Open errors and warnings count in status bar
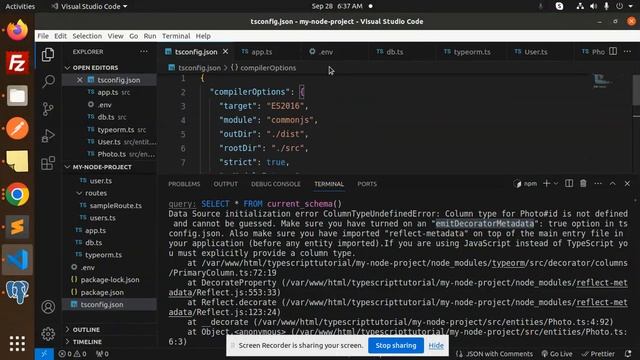Screen dimensions: 640x360 (x=72, y=354)
